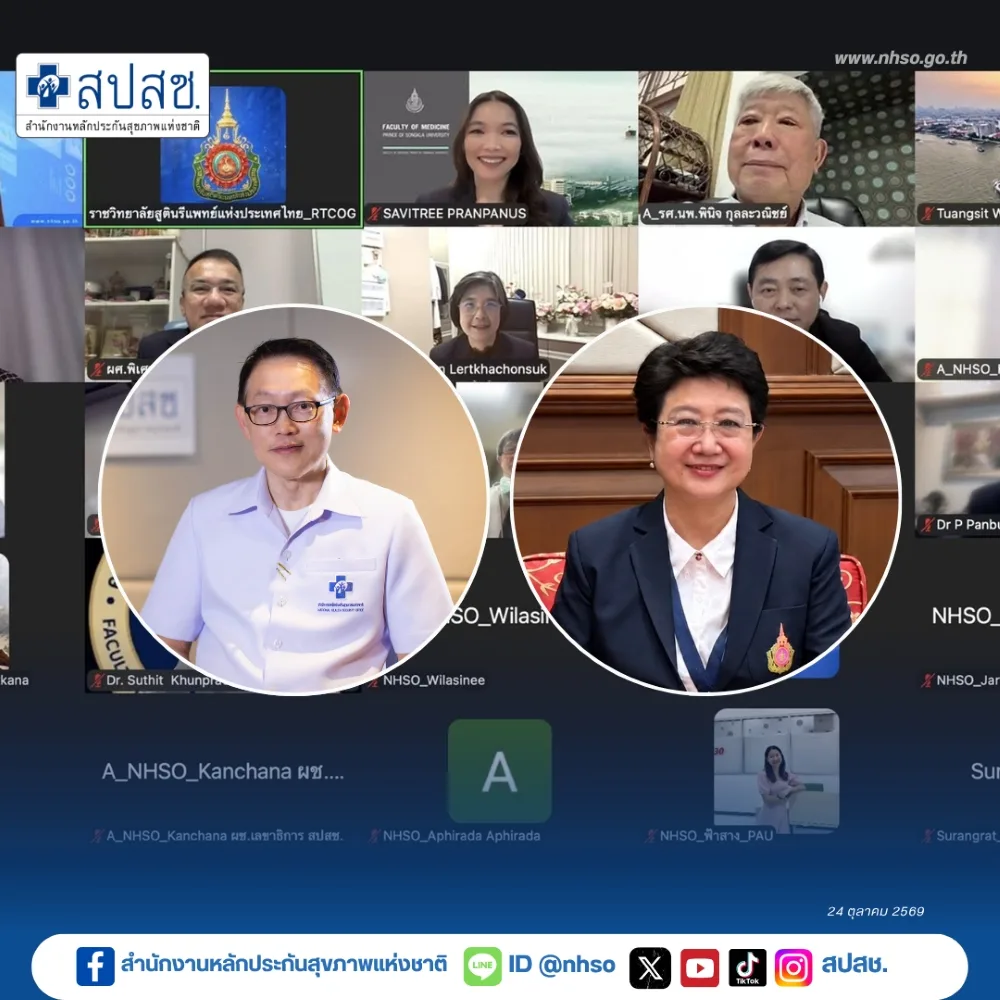Click the สปสช. text next to Instagram

(854, 965)
